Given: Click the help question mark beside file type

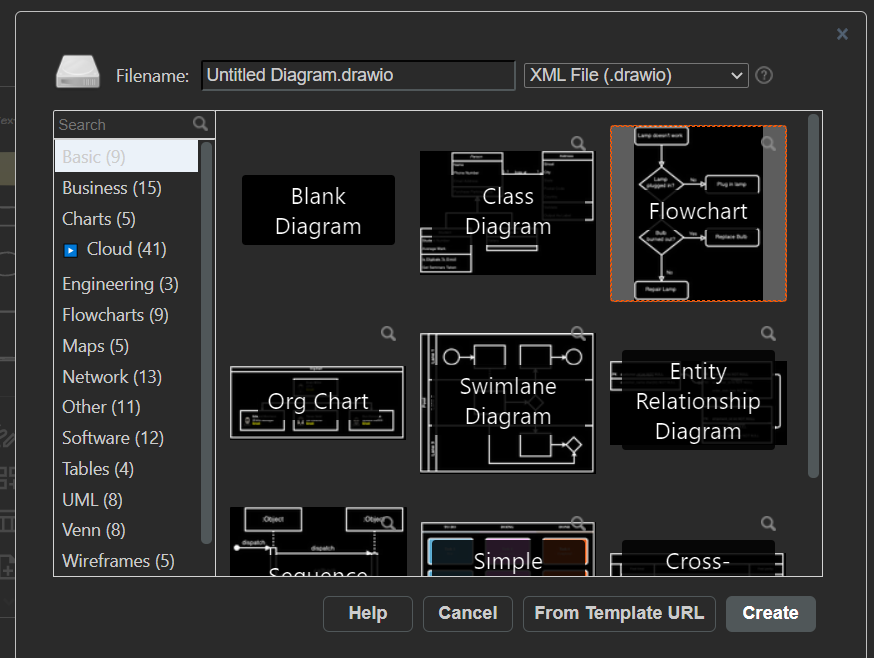Looking at the screenshot, I should 764,75.
